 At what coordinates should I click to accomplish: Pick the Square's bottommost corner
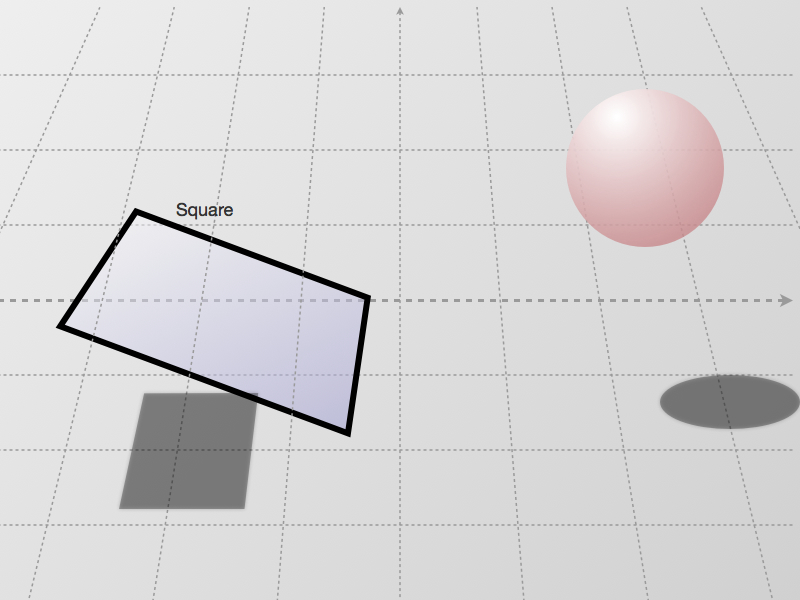347,432
